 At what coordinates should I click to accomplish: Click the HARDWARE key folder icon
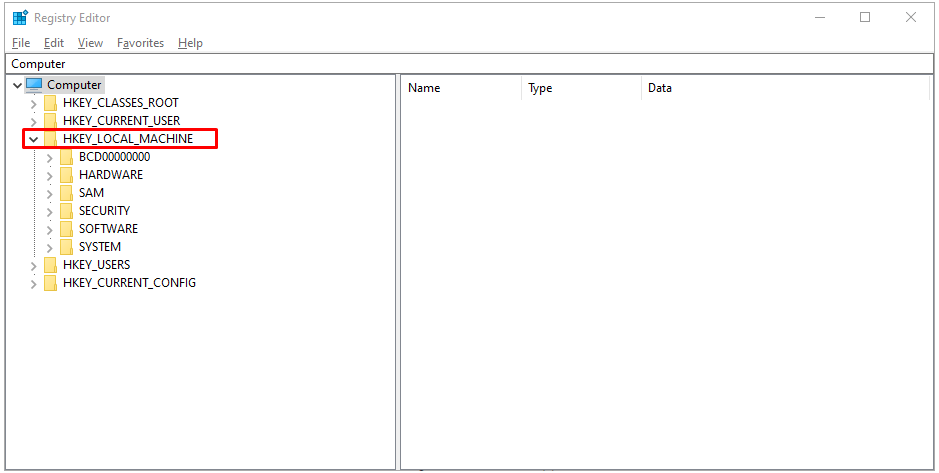(x=67, y=175)
